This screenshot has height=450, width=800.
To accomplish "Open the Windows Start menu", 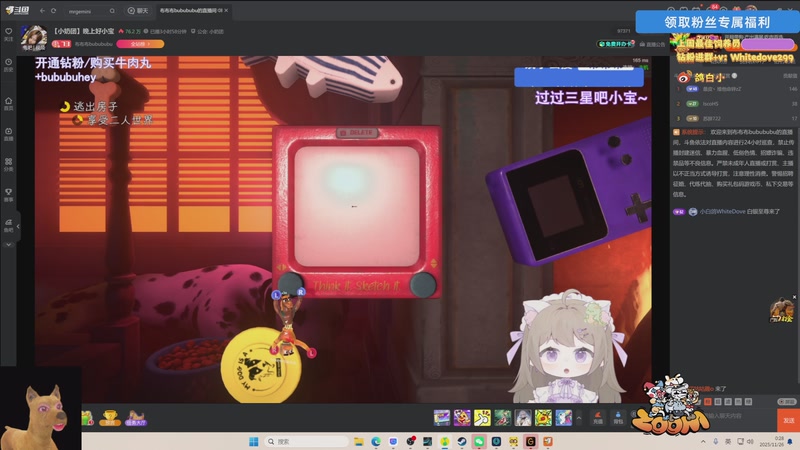I will pyautogui.click(x=254, y=441).
